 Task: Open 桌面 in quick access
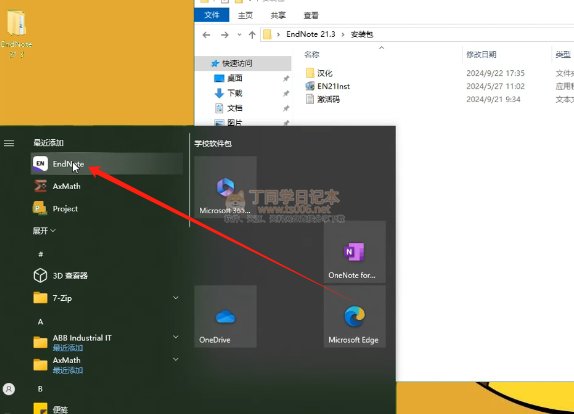pos(235,78)
